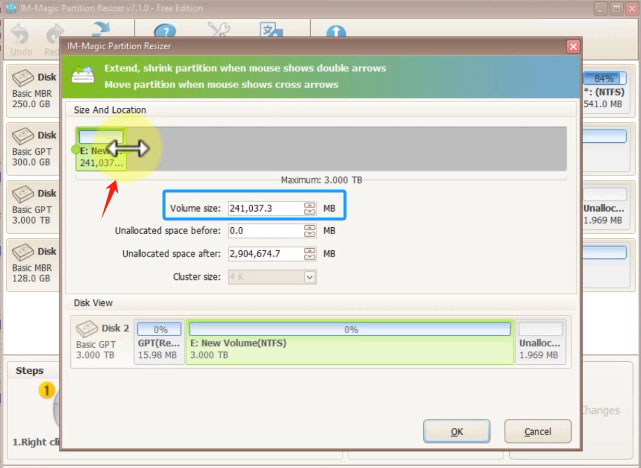Select the Unalloc... 1.969 MB block in Disk View

click(541, 342)
